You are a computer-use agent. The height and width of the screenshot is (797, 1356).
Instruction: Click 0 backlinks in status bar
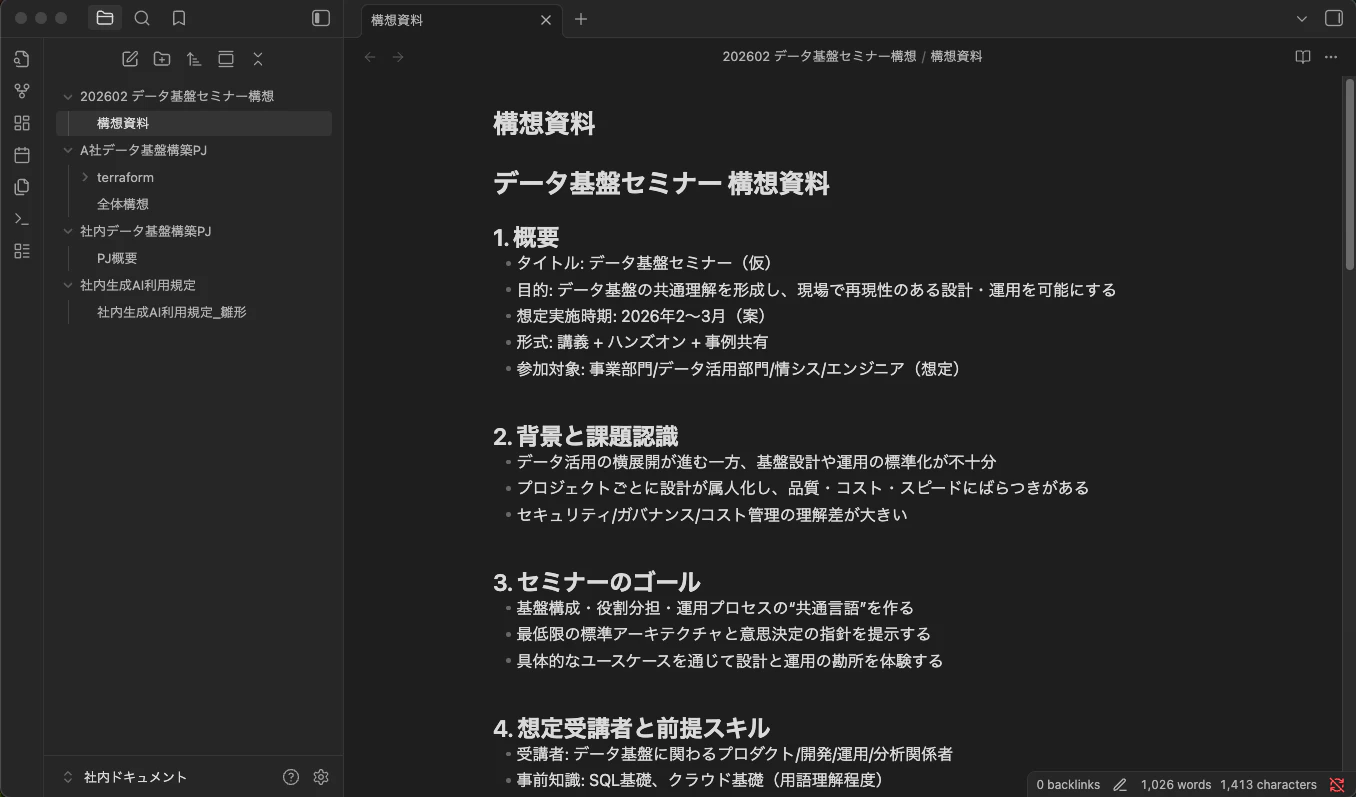point(1068,785)
